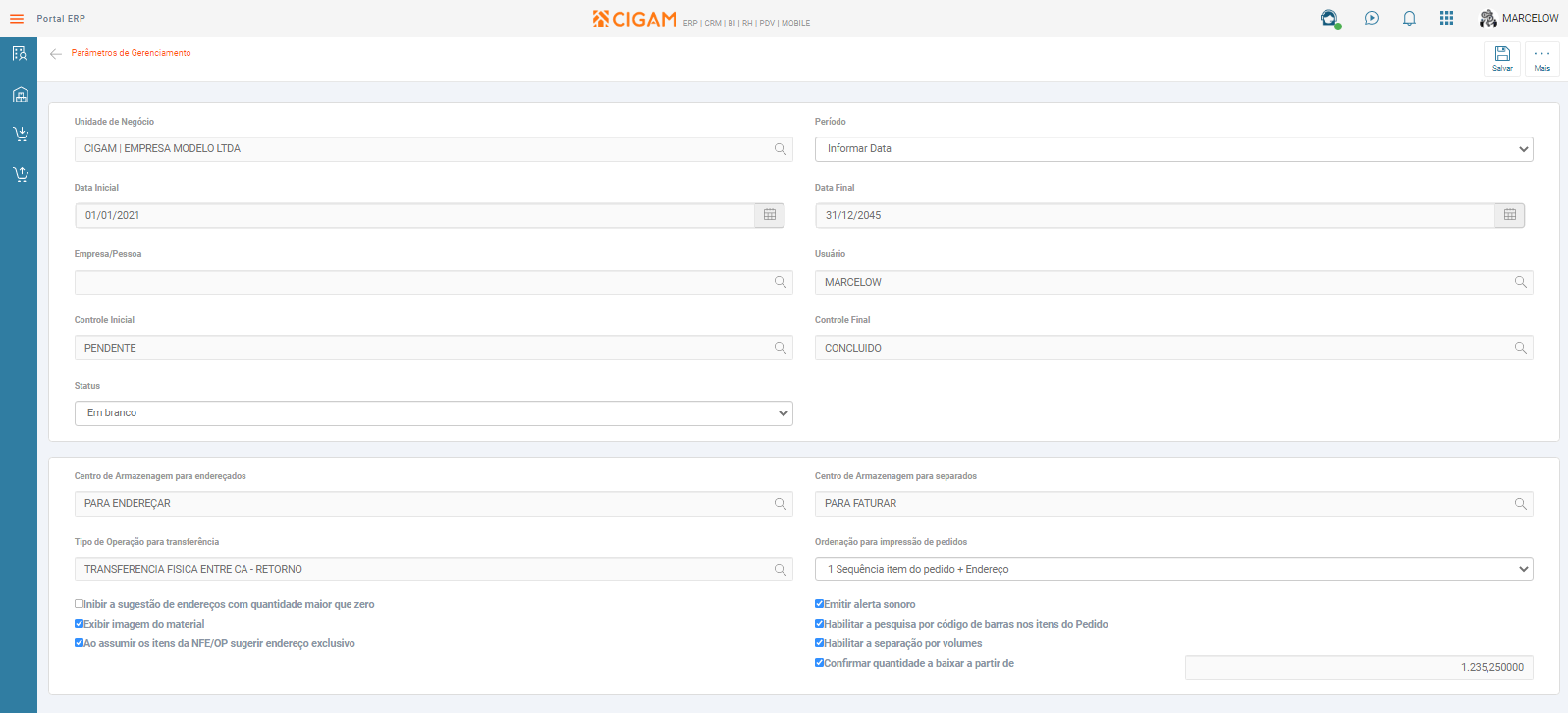Open the Status dropdown
This screenshot has width=1568, height=713.
[x=433, y=413]
